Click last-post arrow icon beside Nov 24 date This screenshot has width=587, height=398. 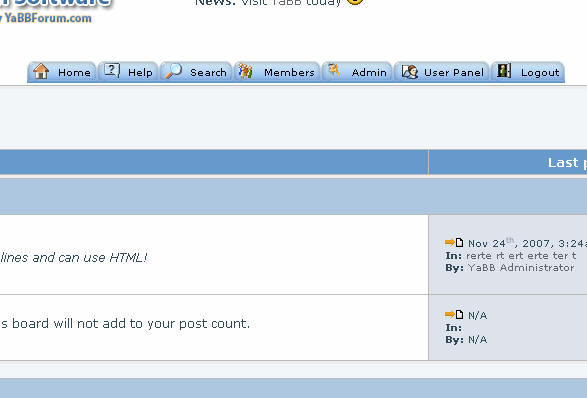454,242
